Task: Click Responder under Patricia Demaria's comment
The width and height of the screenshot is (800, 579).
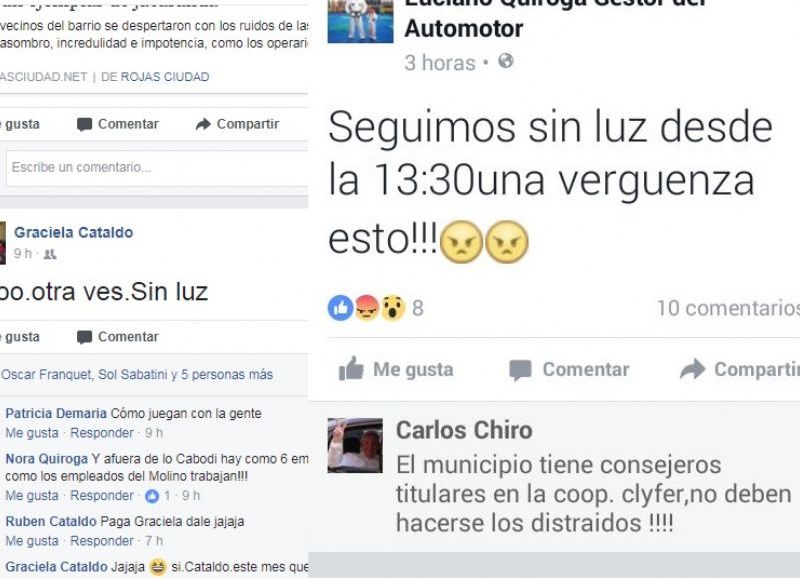Action: pos(102,433)
